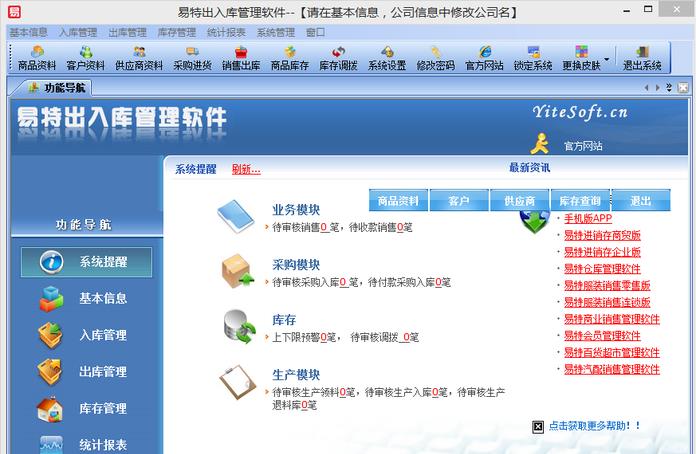
Task: Switch to the 功能导航 tab
Action: 57,87
